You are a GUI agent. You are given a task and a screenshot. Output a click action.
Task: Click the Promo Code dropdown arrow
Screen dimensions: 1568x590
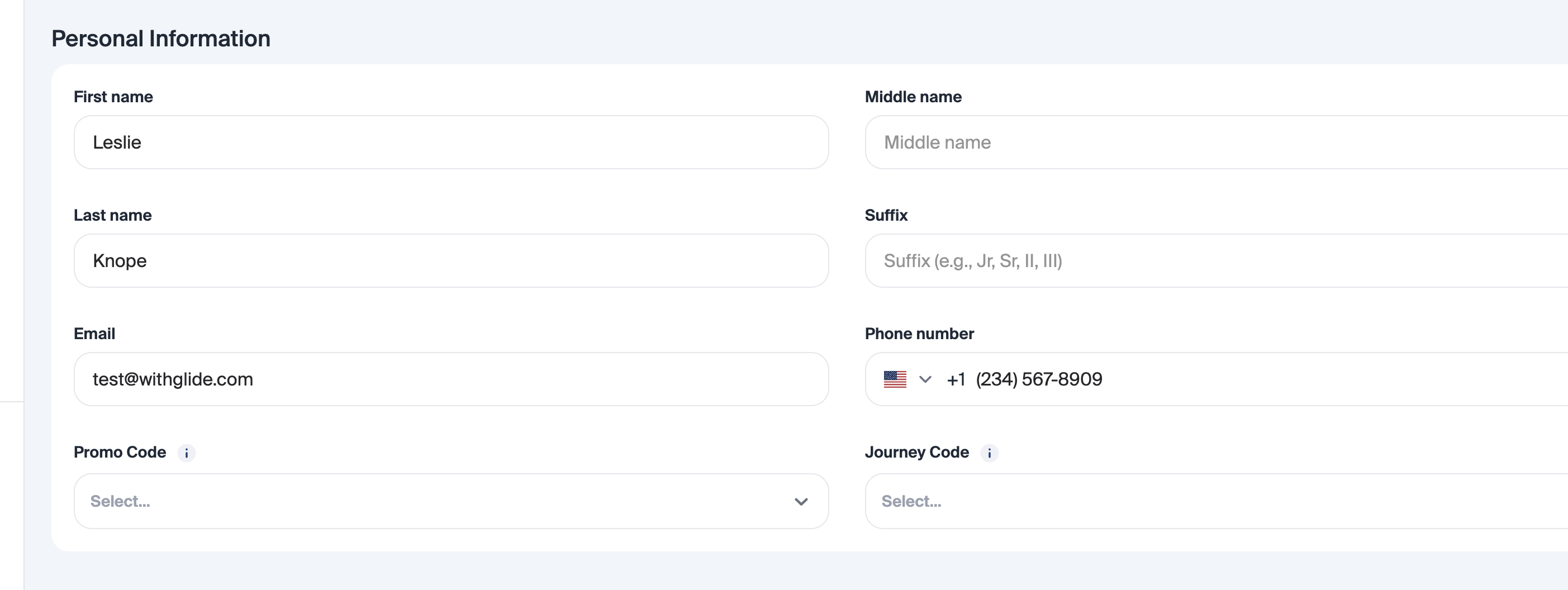click(x=800, y=502)
